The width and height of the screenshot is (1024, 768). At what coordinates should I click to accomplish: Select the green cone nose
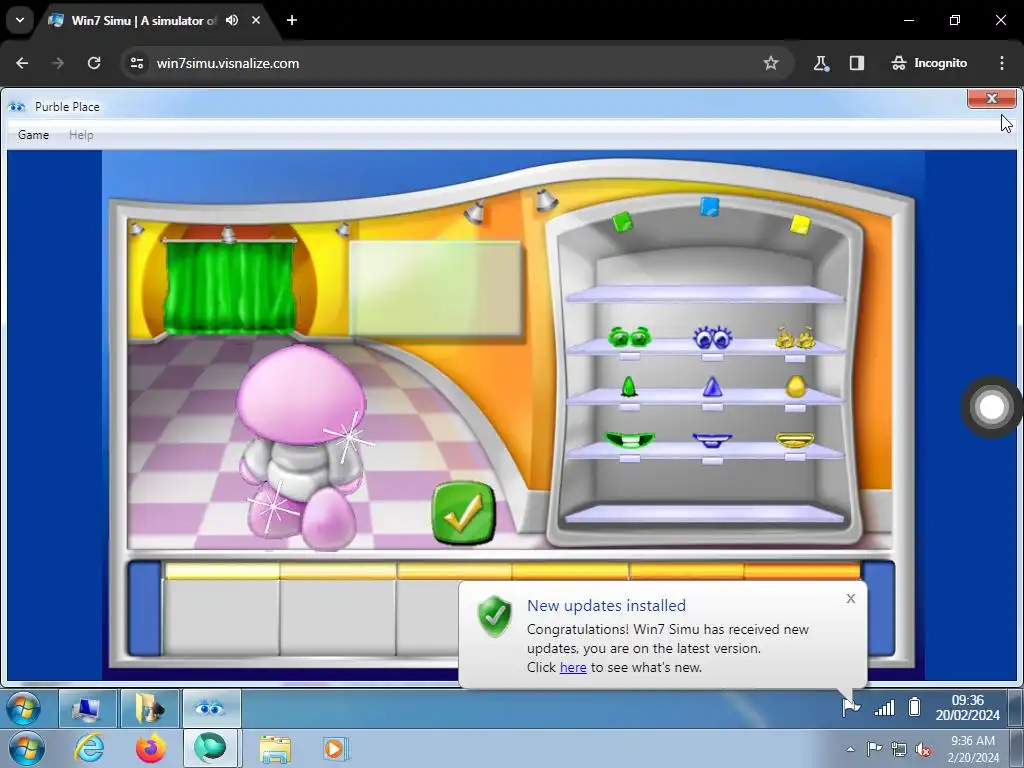[629, 387]
